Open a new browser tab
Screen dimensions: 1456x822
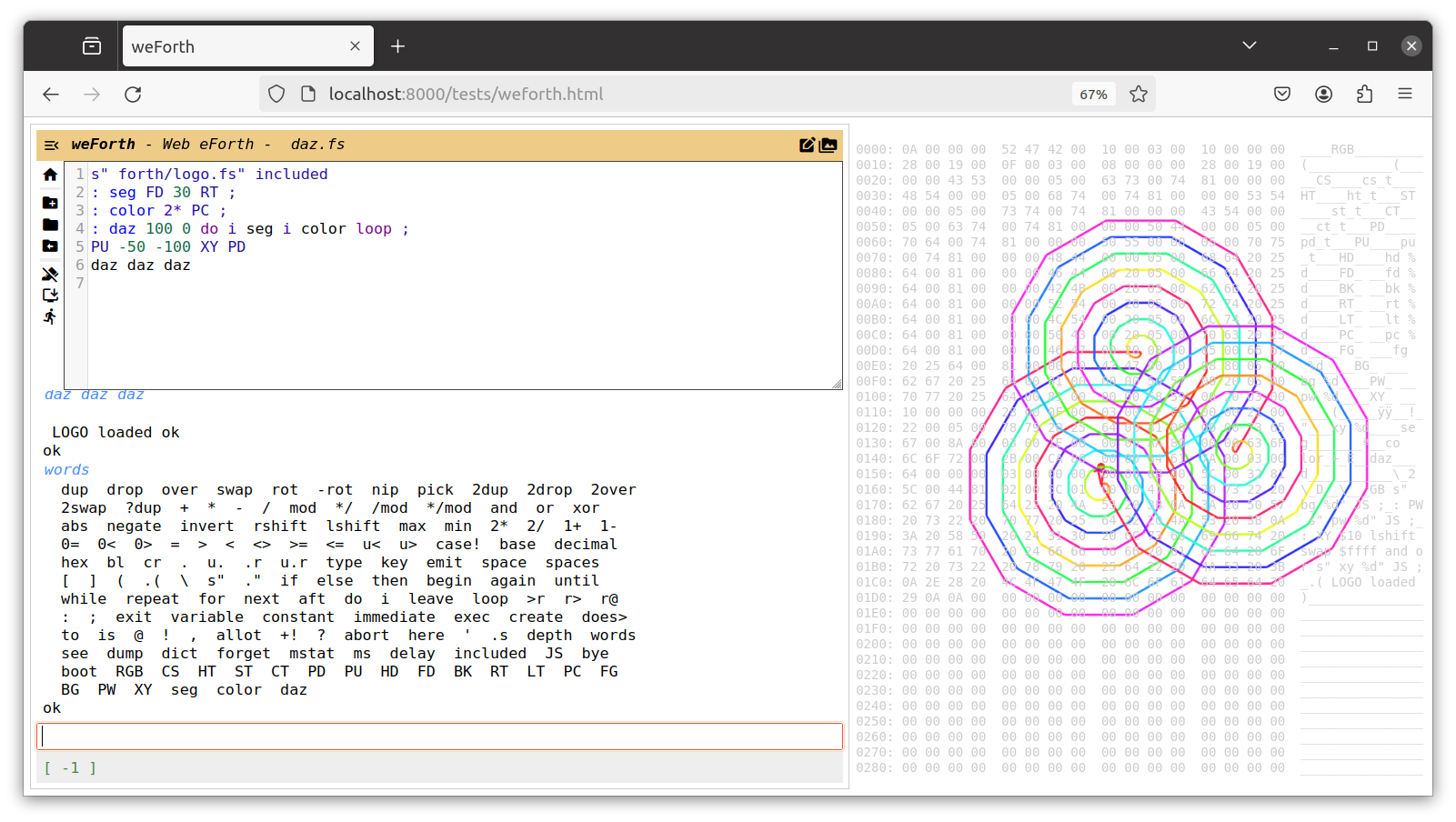(x=397, y=46)
